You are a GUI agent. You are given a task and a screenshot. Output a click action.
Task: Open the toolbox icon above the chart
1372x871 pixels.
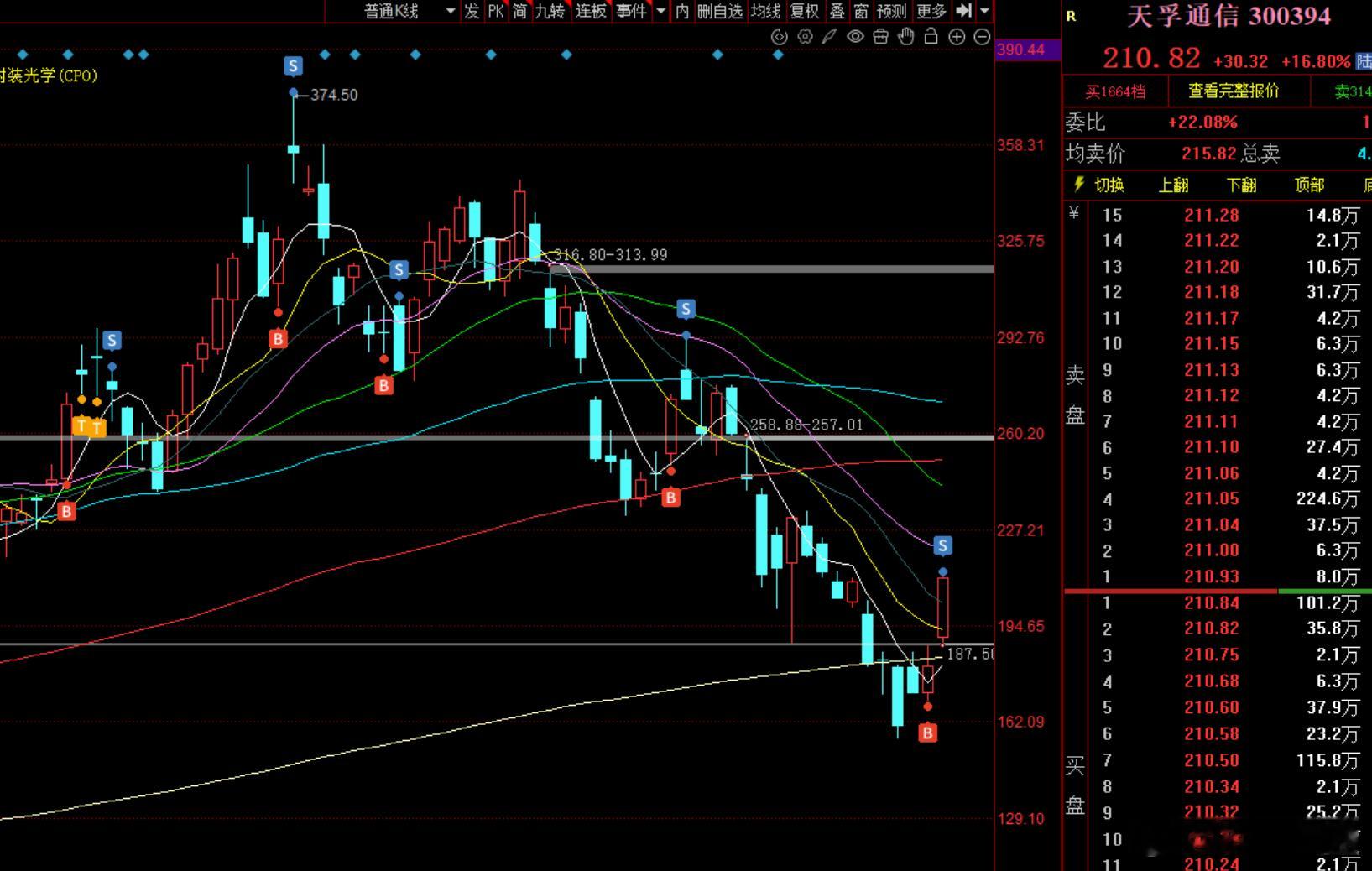click(880, 37)
